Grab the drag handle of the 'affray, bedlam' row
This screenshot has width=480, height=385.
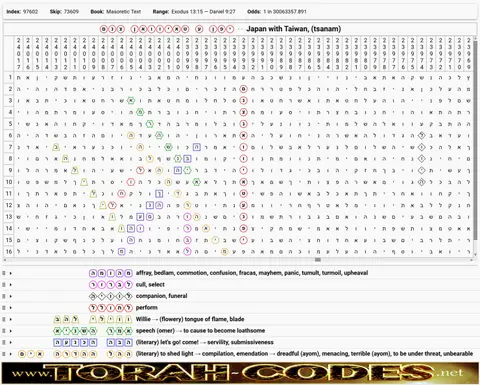point(4,273)
